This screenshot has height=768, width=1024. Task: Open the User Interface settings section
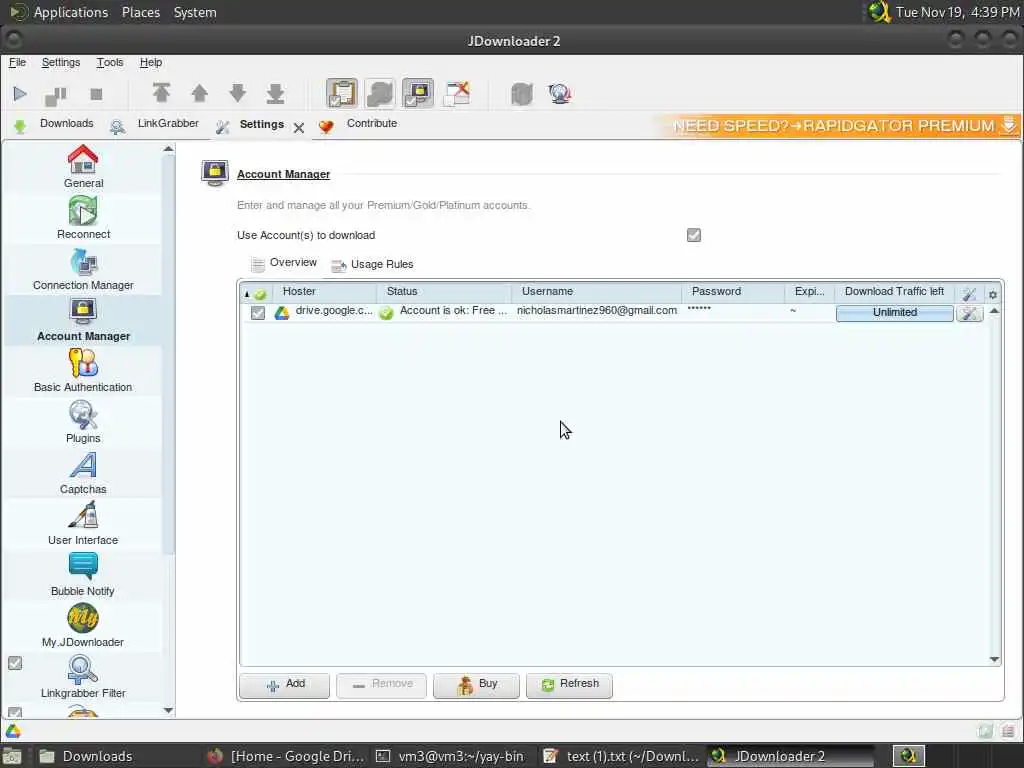(x=83, y=524)
